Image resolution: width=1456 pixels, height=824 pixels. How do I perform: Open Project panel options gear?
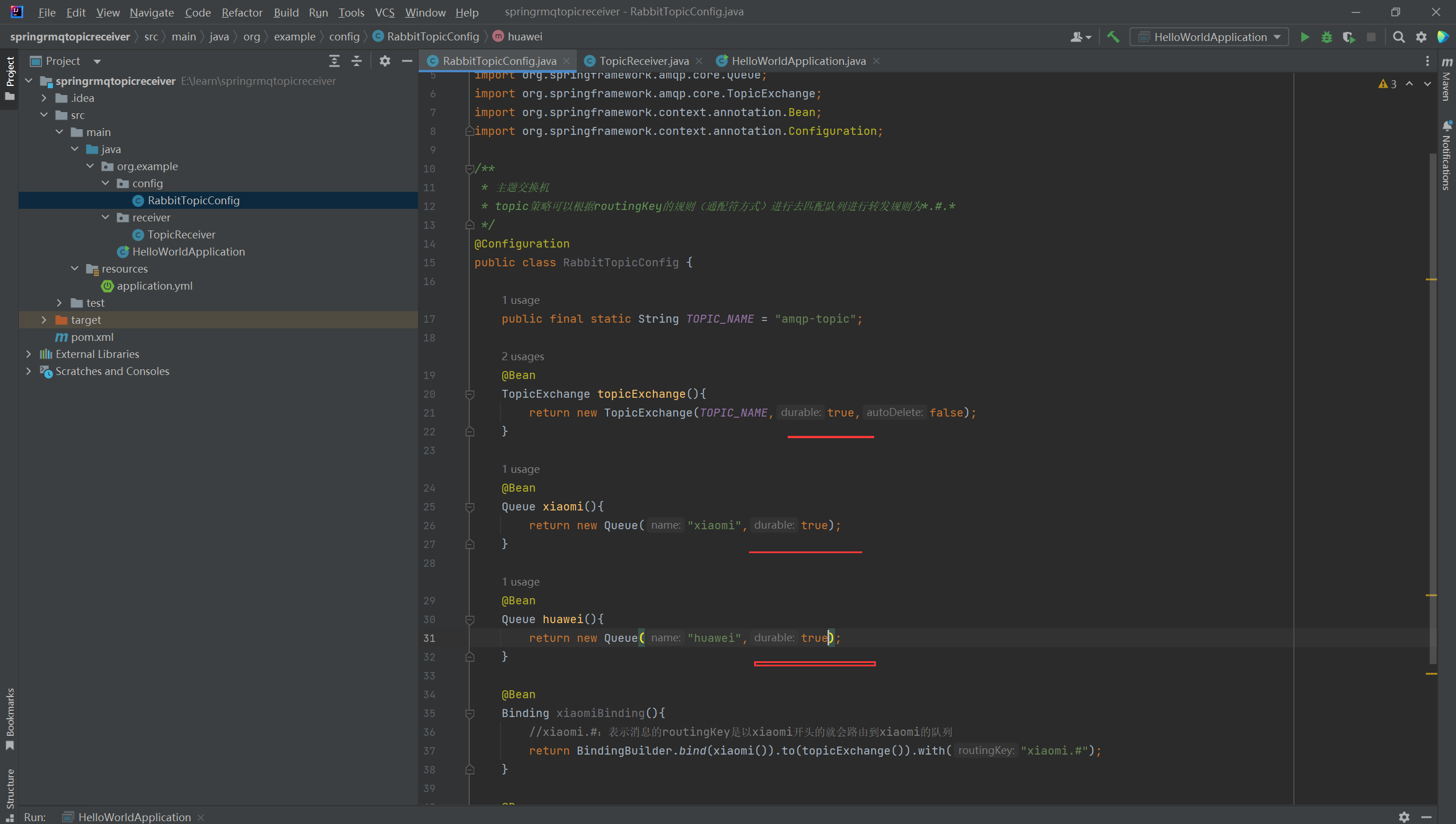[x=385, y=61]
